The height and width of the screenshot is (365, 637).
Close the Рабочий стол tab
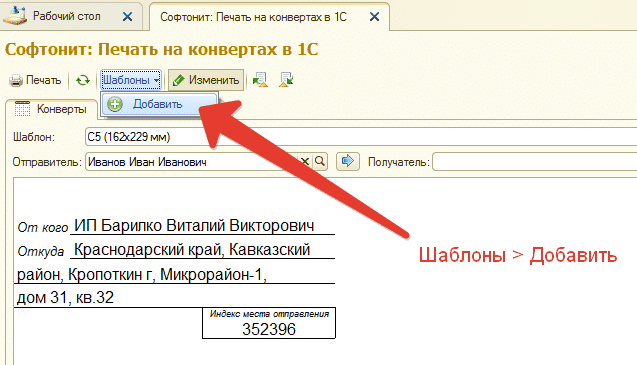[x=128, y=17]
